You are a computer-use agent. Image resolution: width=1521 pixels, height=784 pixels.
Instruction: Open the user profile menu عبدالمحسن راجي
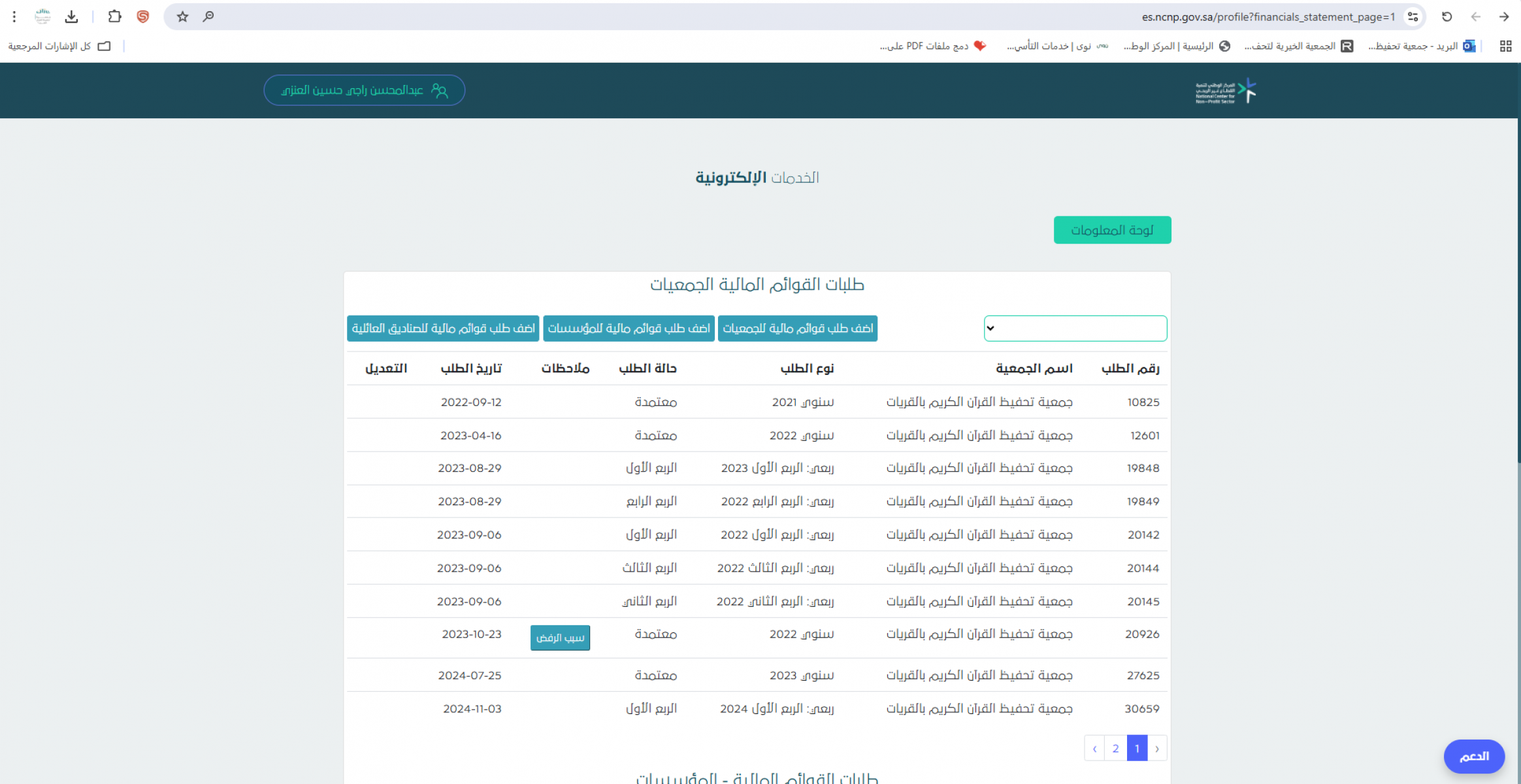364,90
